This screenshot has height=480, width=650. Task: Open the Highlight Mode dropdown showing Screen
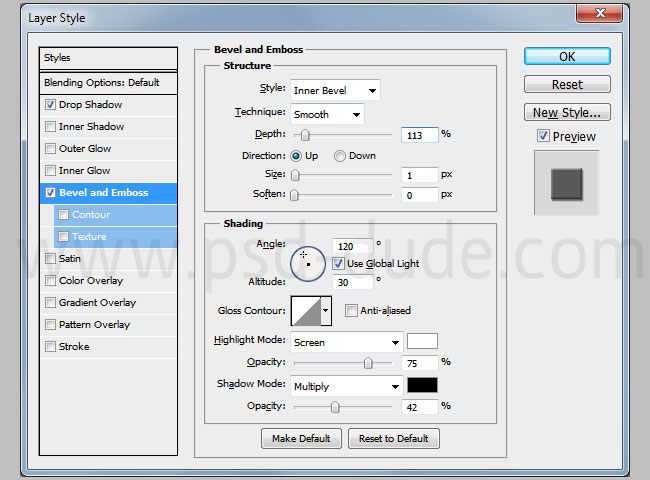pyautogui.click(x=347, y=342)
